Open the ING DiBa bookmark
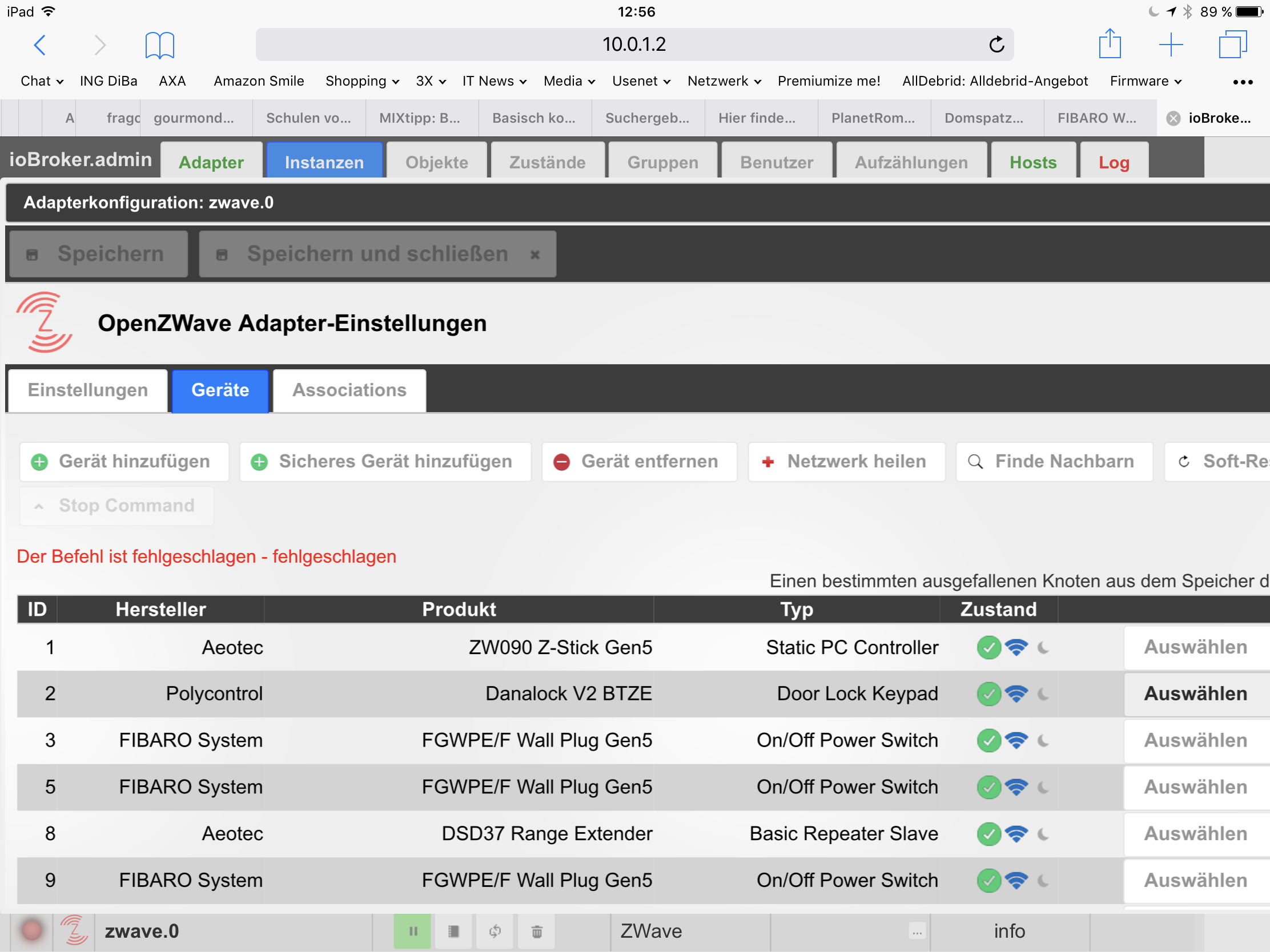The image size is (1270, 952). coord(108,81)
